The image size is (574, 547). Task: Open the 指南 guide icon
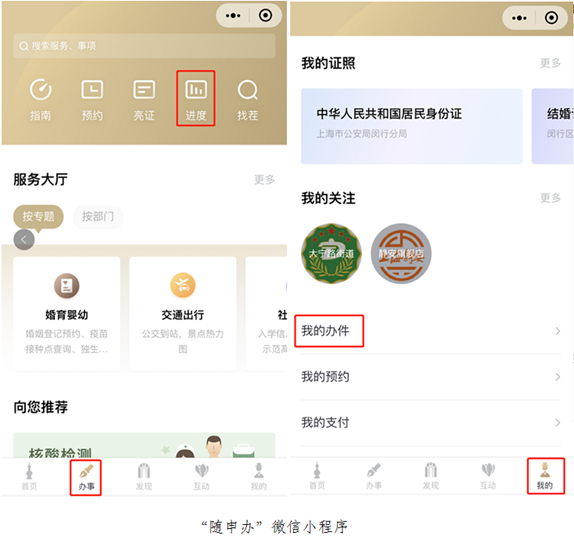pos(40,99)
